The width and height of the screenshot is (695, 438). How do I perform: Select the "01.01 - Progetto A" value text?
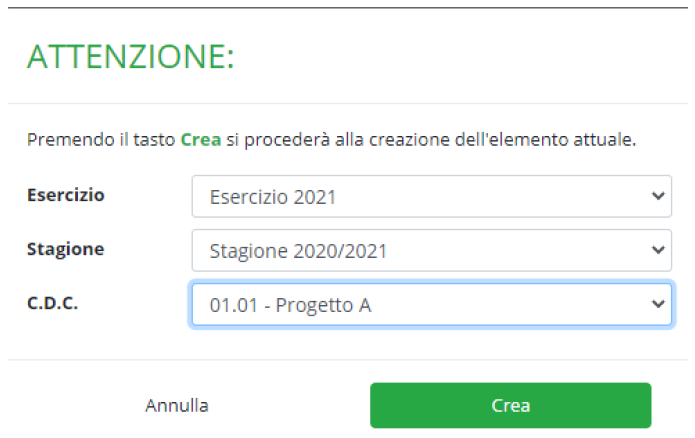coord(290,305)
